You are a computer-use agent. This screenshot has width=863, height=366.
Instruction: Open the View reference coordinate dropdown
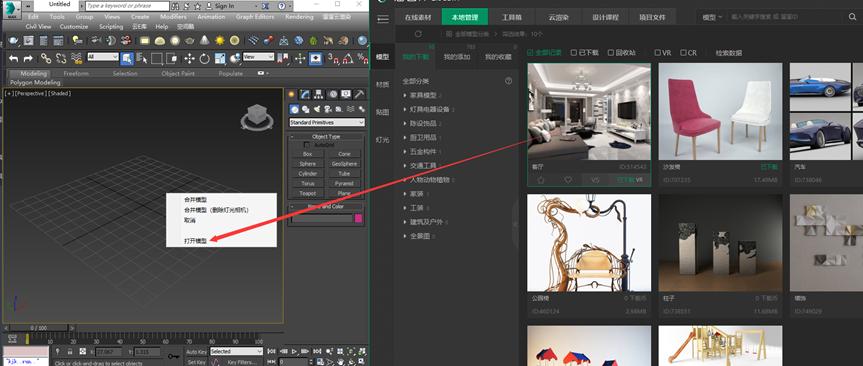pos(258,57)
